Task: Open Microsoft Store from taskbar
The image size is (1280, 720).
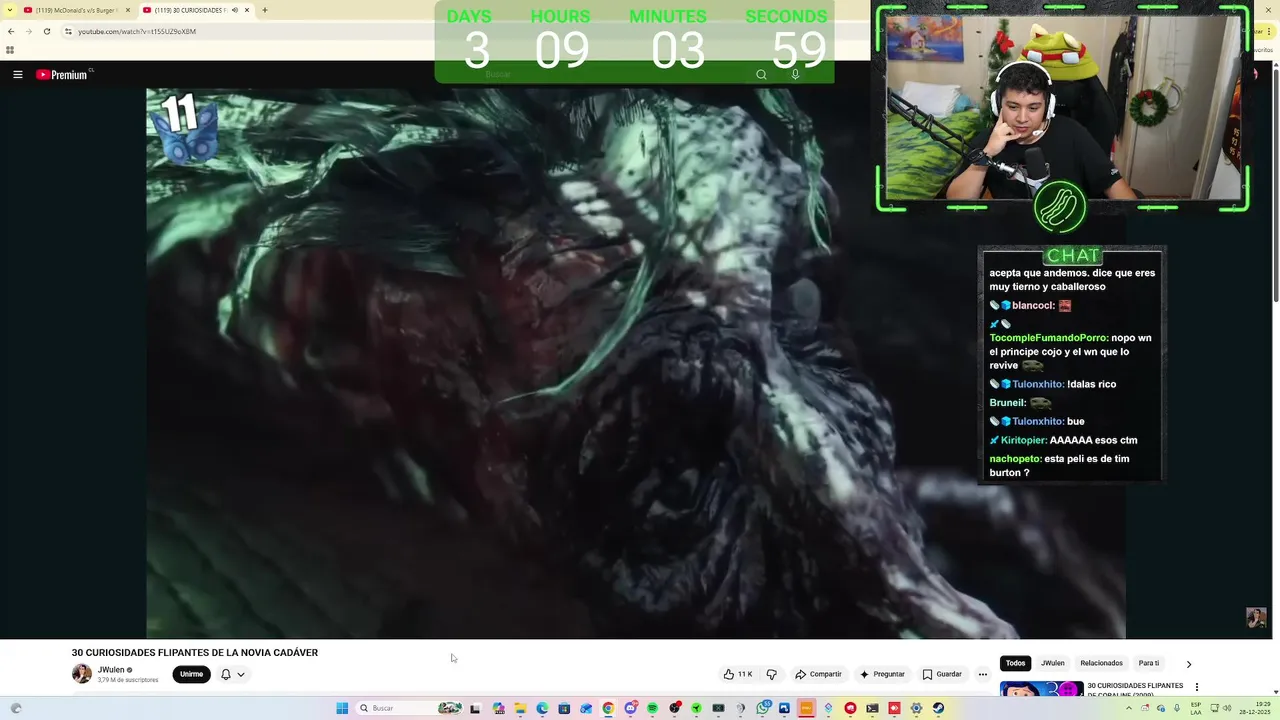Action: 564,708
